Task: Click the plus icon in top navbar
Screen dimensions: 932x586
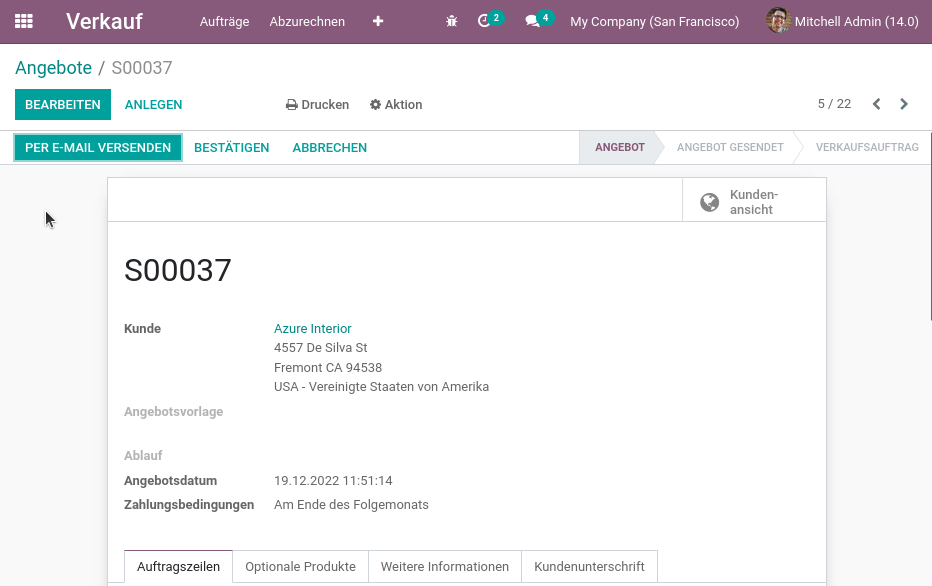Action: pyautogui.click(x=378, y=21)
